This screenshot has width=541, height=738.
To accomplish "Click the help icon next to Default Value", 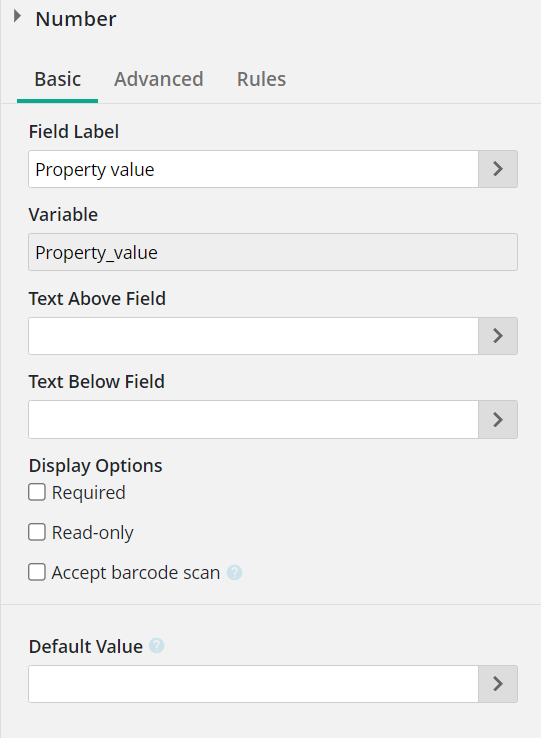I will (x=156, y=646).
